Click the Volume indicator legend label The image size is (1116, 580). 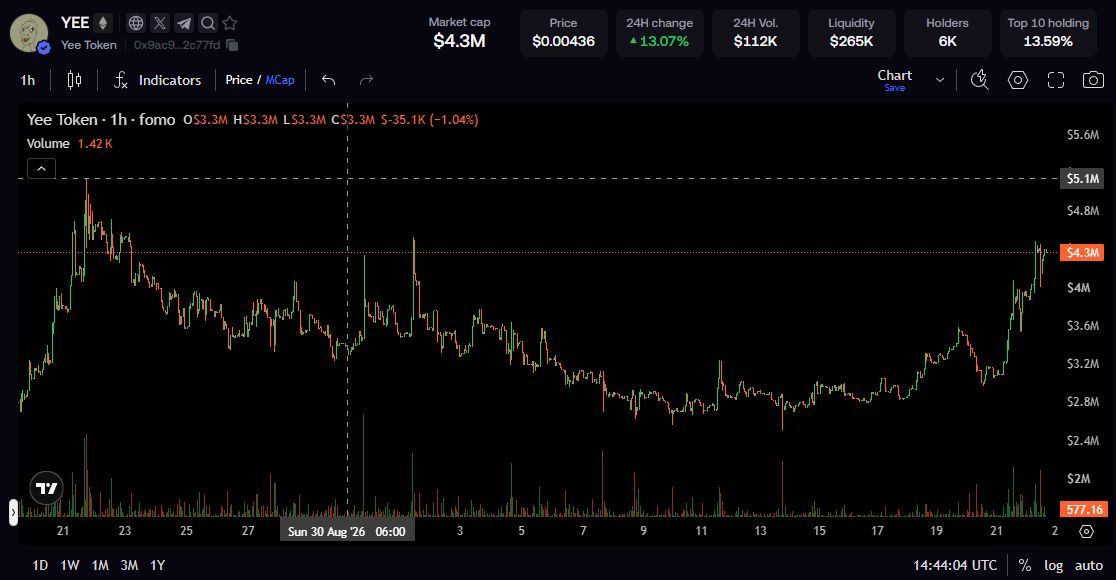point(48,143)
